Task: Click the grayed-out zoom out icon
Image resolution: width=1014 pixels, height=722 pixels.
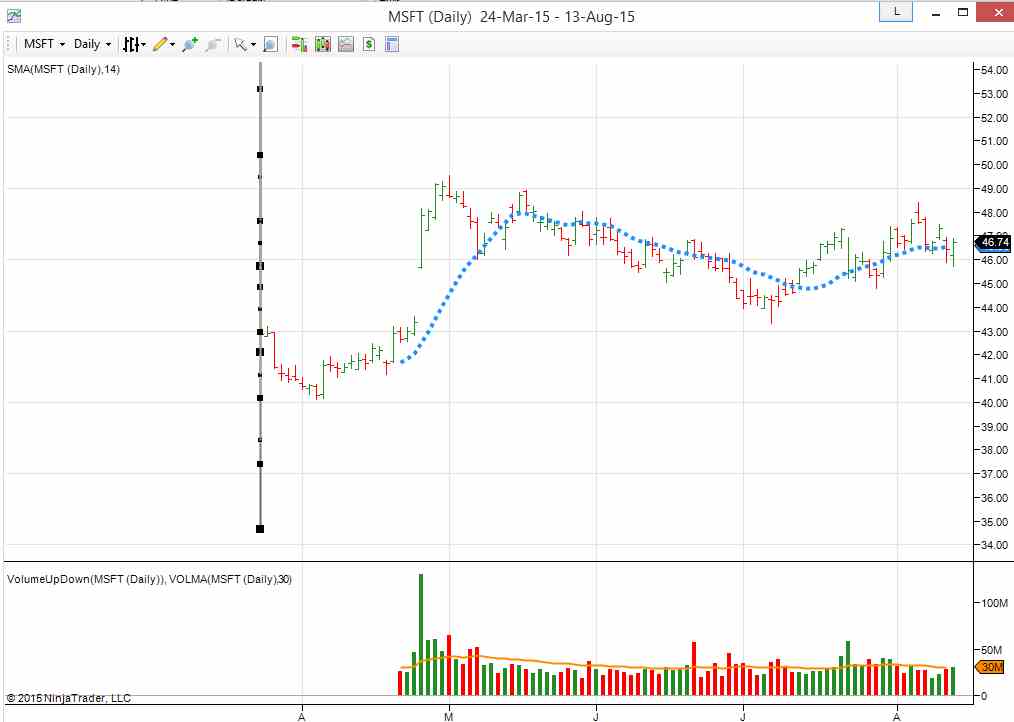Action: pyautogui.click(x=213, y=44)
